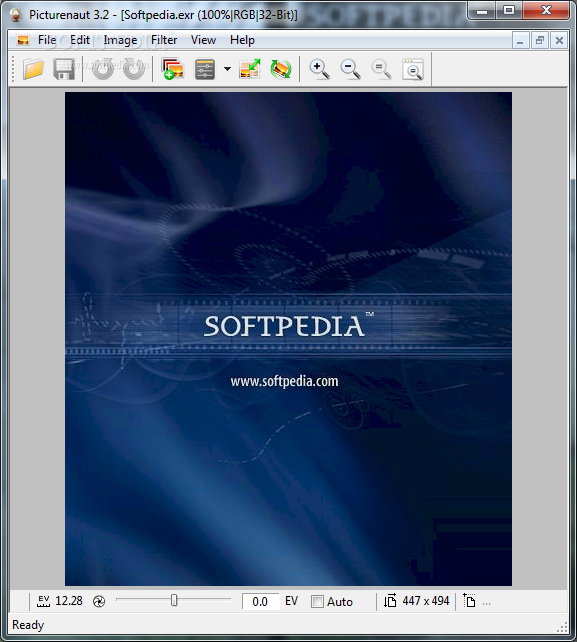Click the image dimensions icon near 447 x 494
This screenshot has width=577, height=642.
click(390, 601)
